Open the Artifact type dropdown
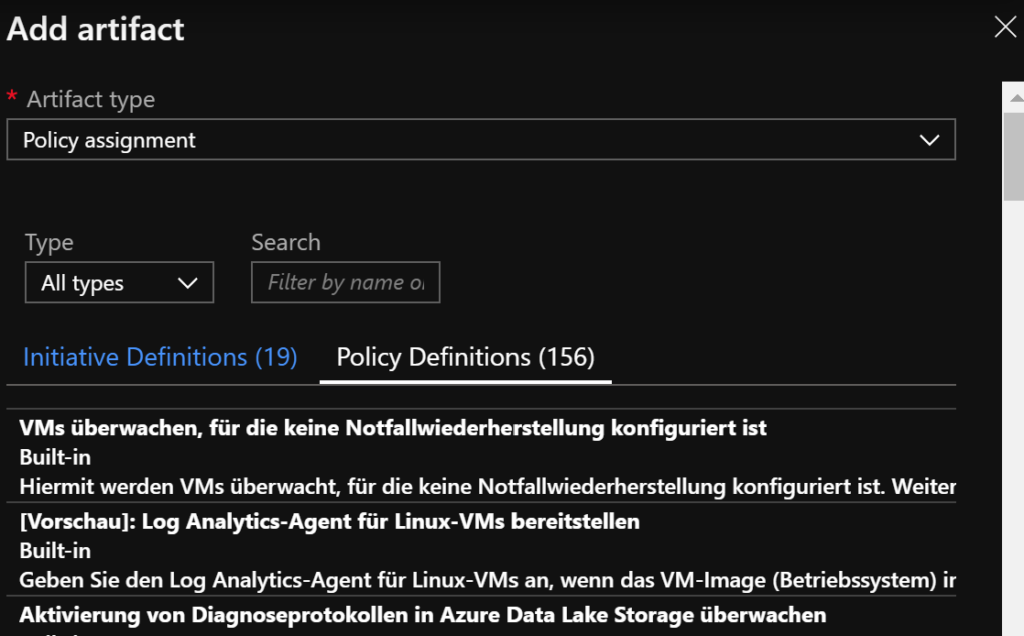 pyautogui.click(x=481, y=140)
